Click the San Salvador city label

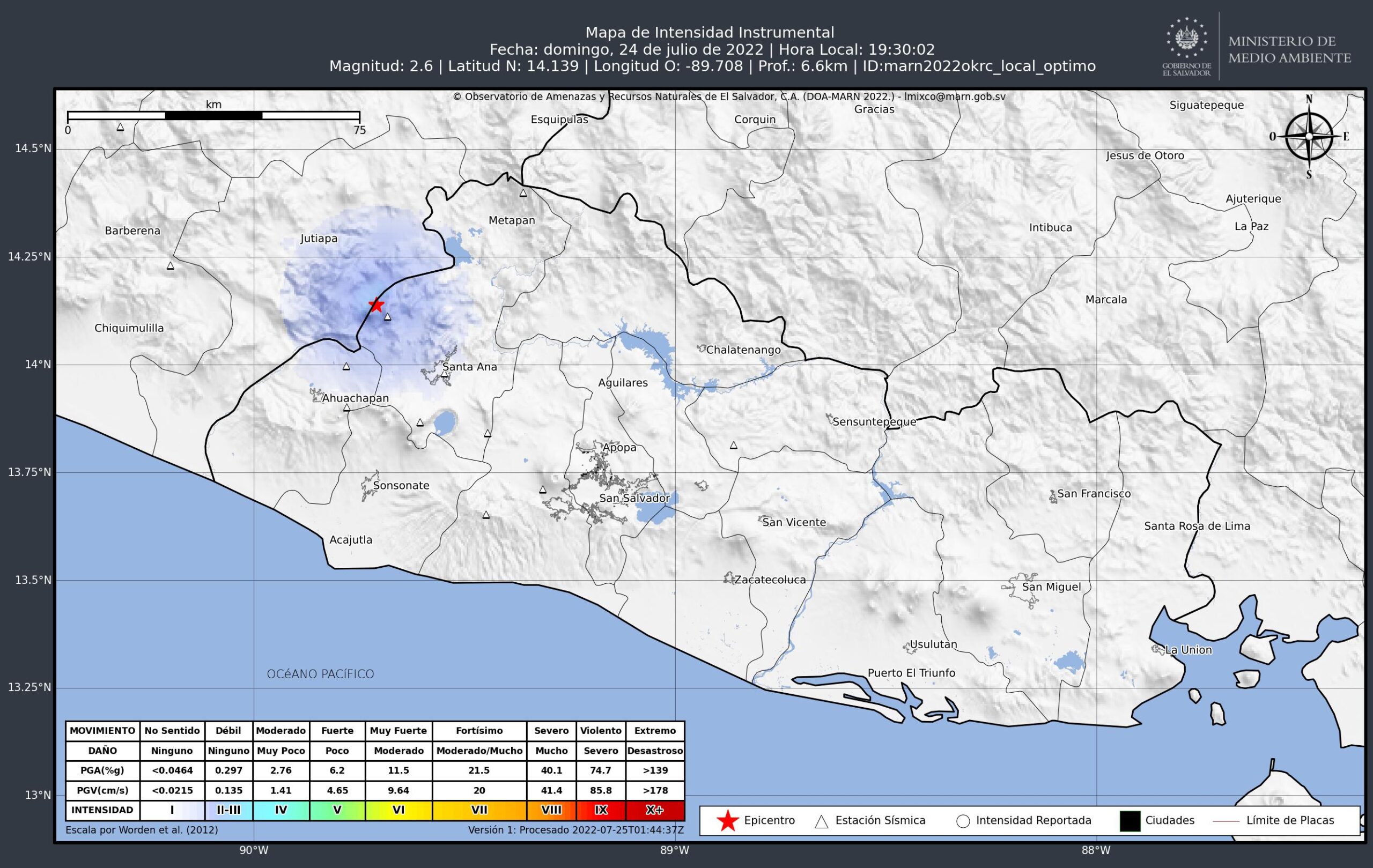[x=634, y=498]
